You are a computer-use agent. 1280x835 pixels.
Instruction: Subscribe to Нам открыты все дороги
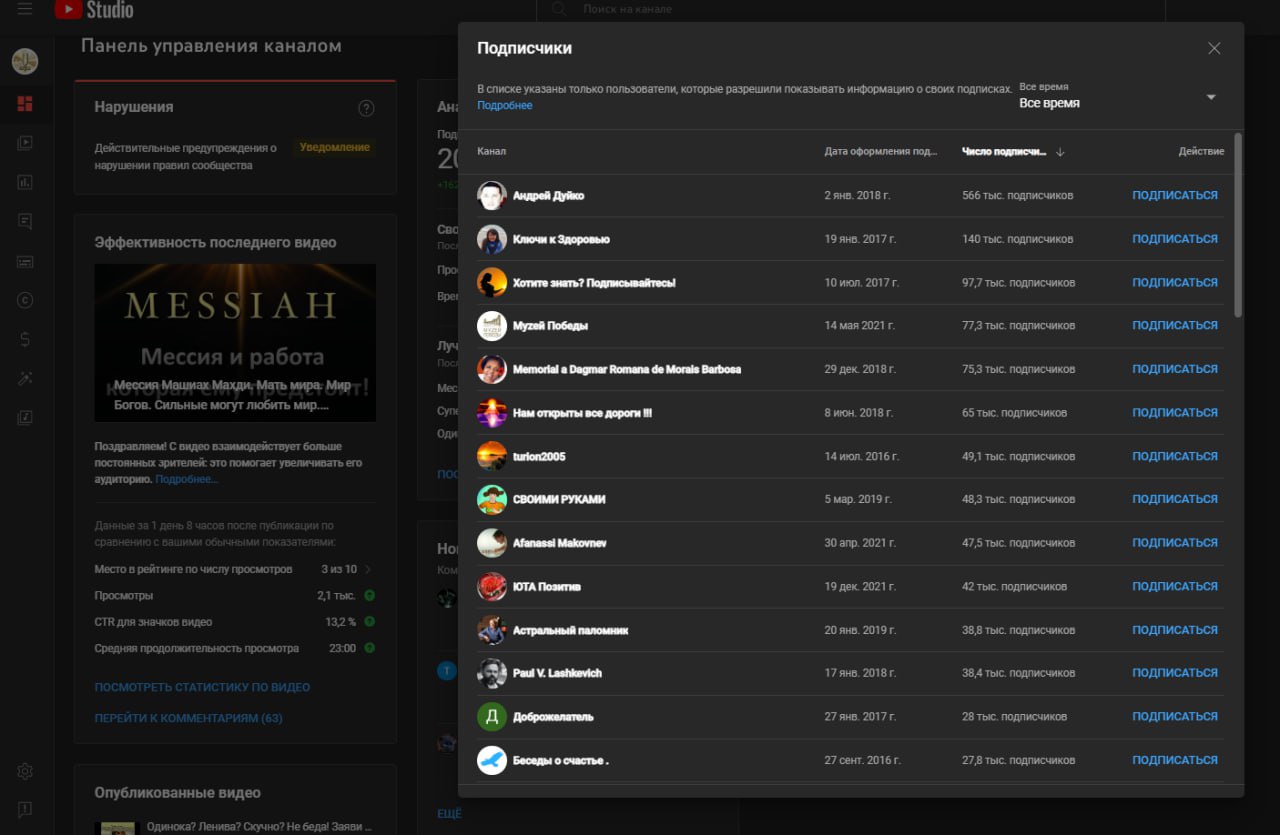click(1175, 412)
